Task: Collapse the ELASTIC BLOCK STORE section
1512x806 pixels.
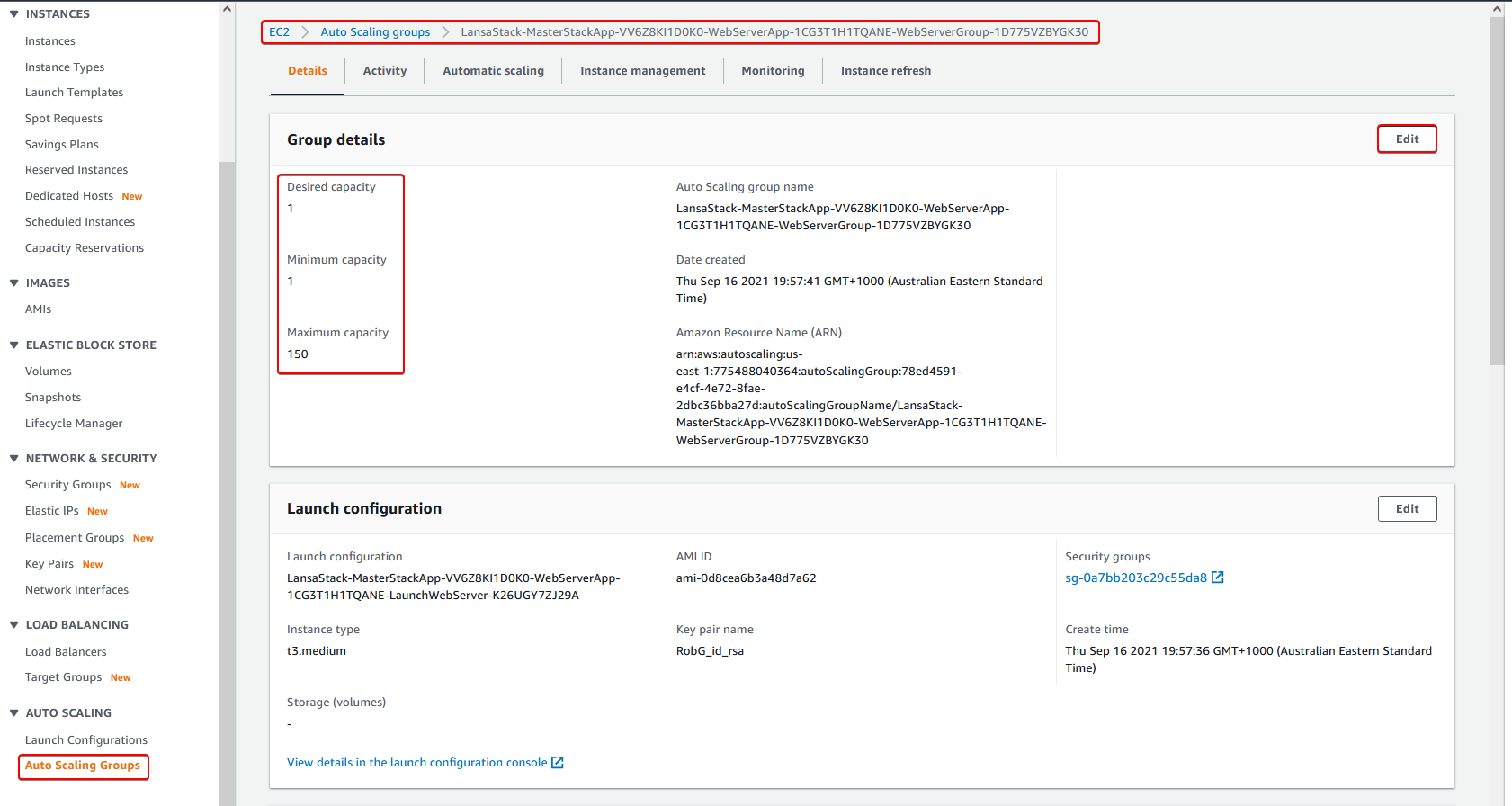Action: pos(14,345)
